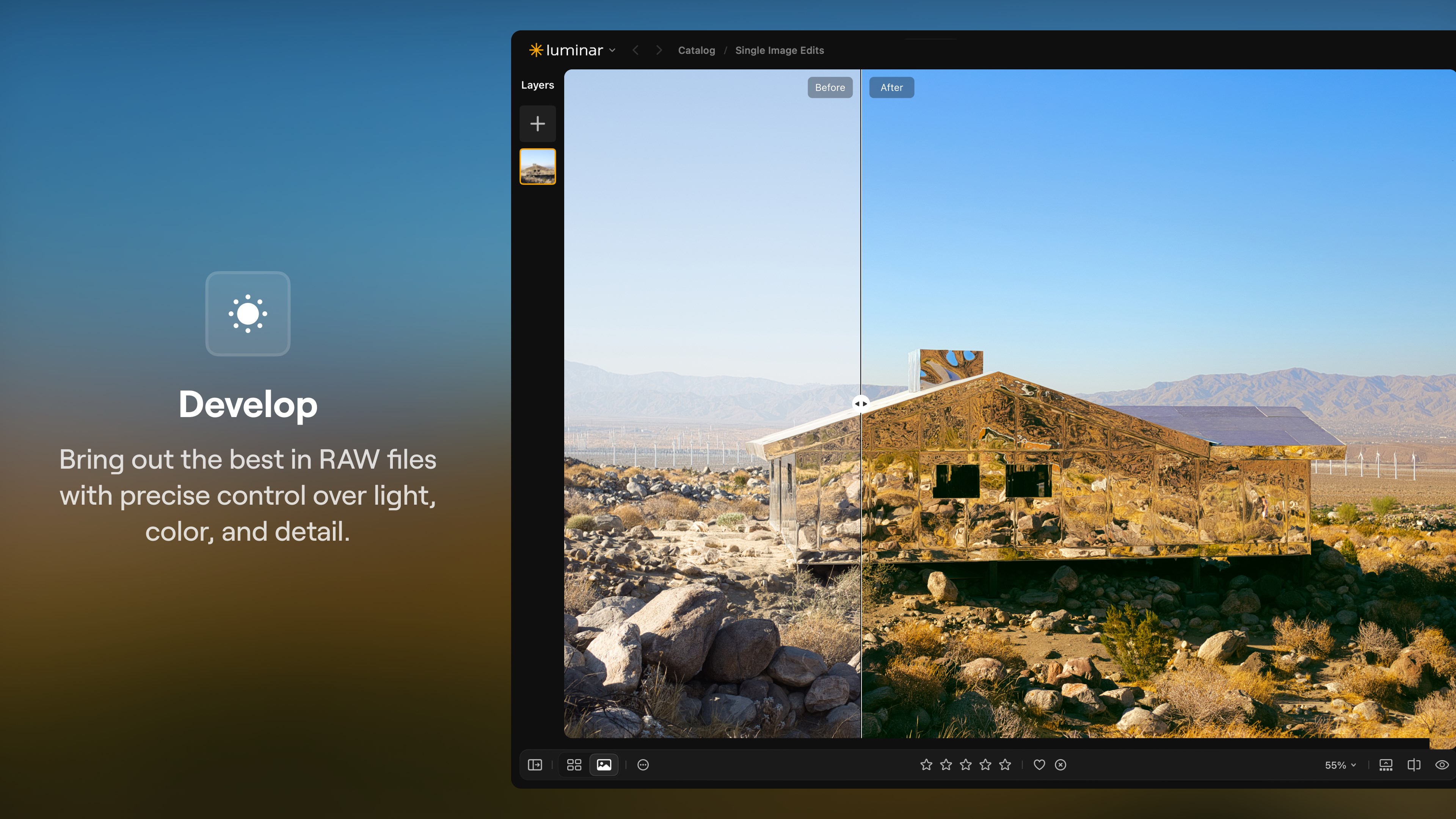The width and height of the screenshot is (1456, 819).
Task: Open the Catalog breadcrumb
Action: point(697,50)
